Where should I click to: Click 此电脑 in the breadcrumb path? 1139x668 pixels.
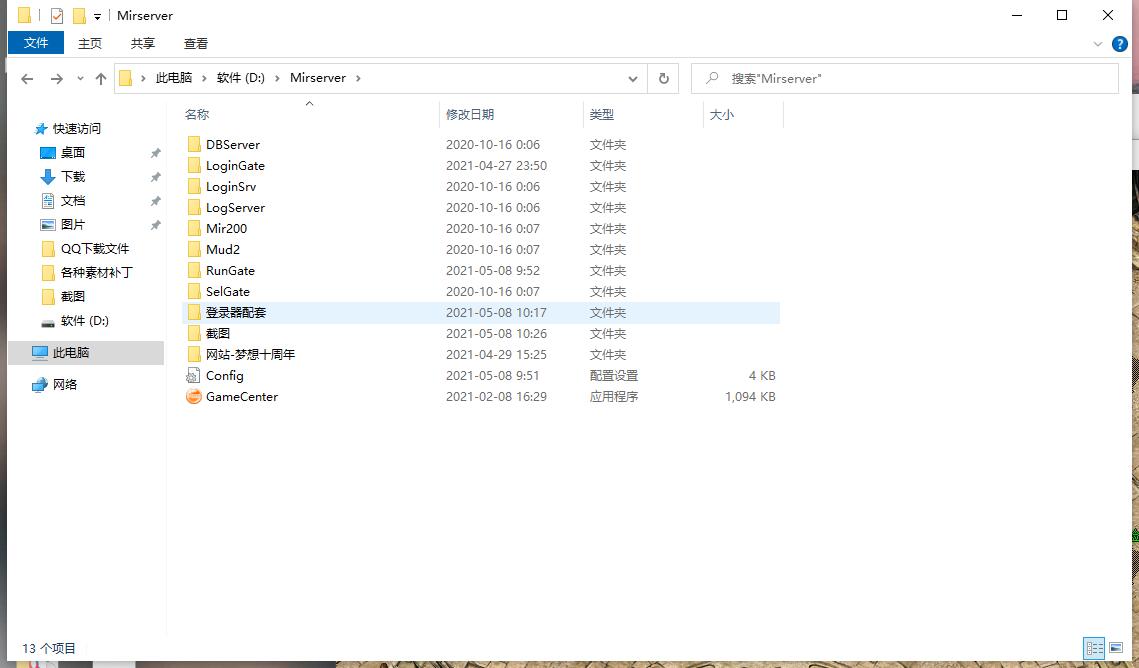[174, 78]
